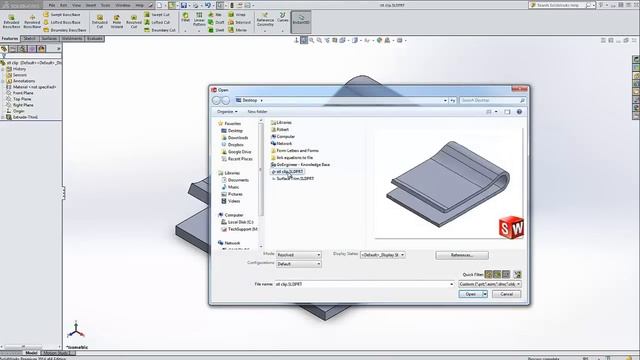The height and width of the screenshot is (360, 640).
Task: Switch to the Weldments tab
Action: [x=72, y=39]
